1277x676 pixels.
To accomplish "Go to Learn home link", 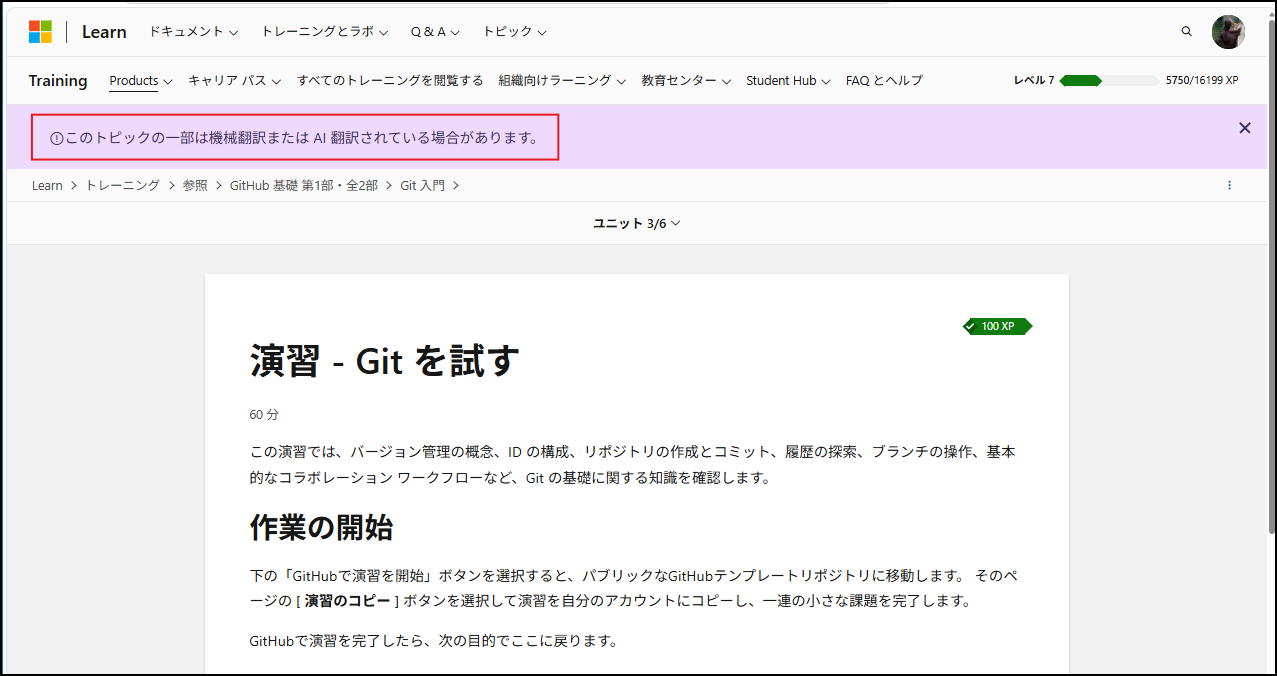I will click(104, 31).
